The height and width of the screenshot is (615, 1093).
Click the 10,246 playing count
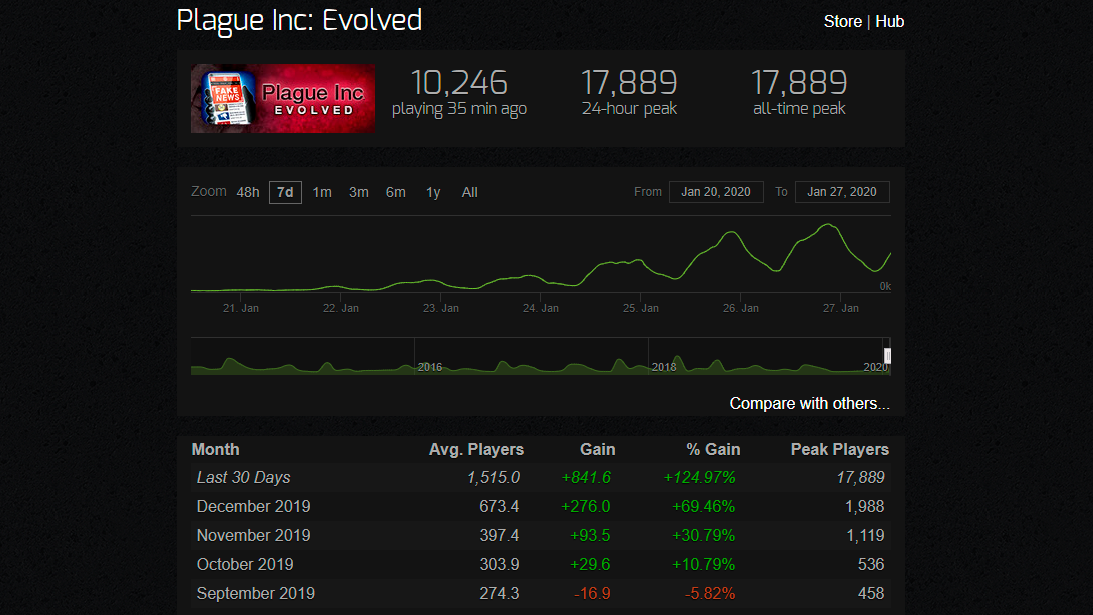click(x=459, y=83)
